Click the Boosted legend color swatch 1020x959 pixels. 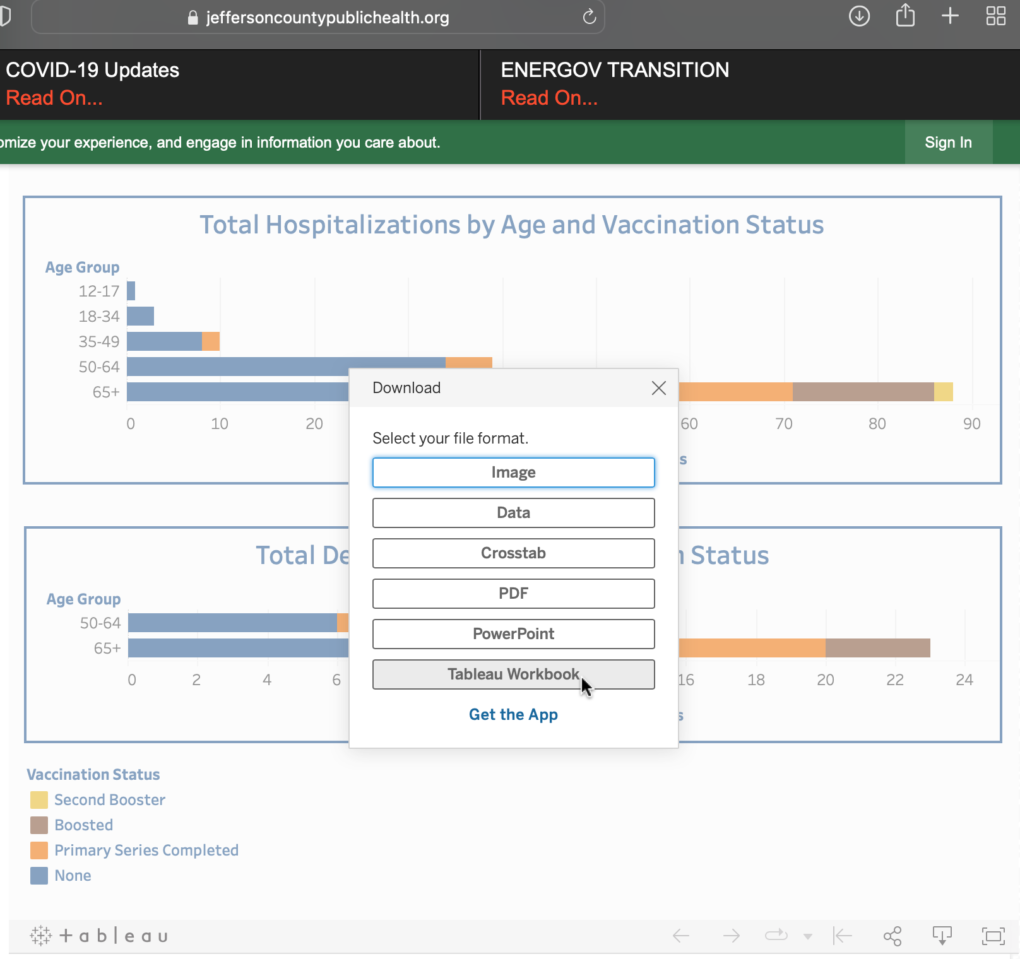[39, 826]
